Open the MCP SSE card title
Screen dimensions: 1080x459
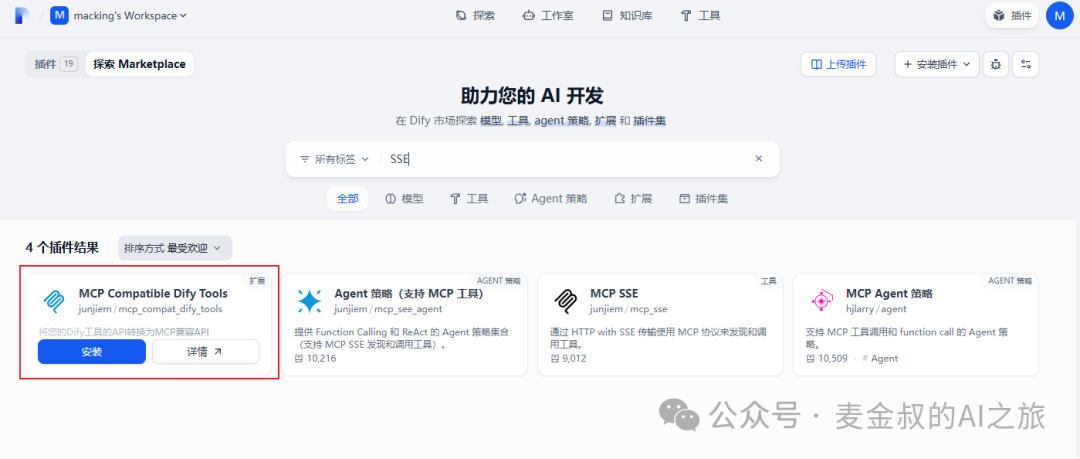pos(614,294)
